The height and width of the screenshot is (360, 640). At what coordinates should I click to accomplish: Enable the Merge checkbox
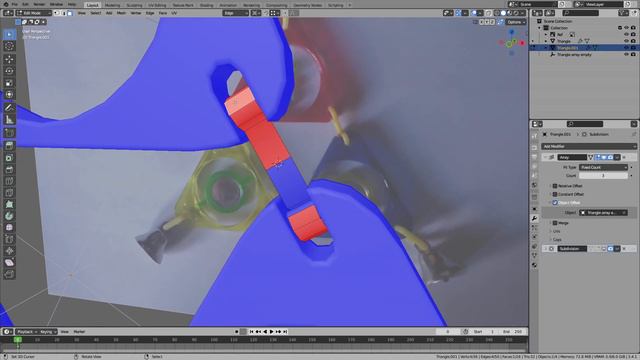(x=555, y=223)
